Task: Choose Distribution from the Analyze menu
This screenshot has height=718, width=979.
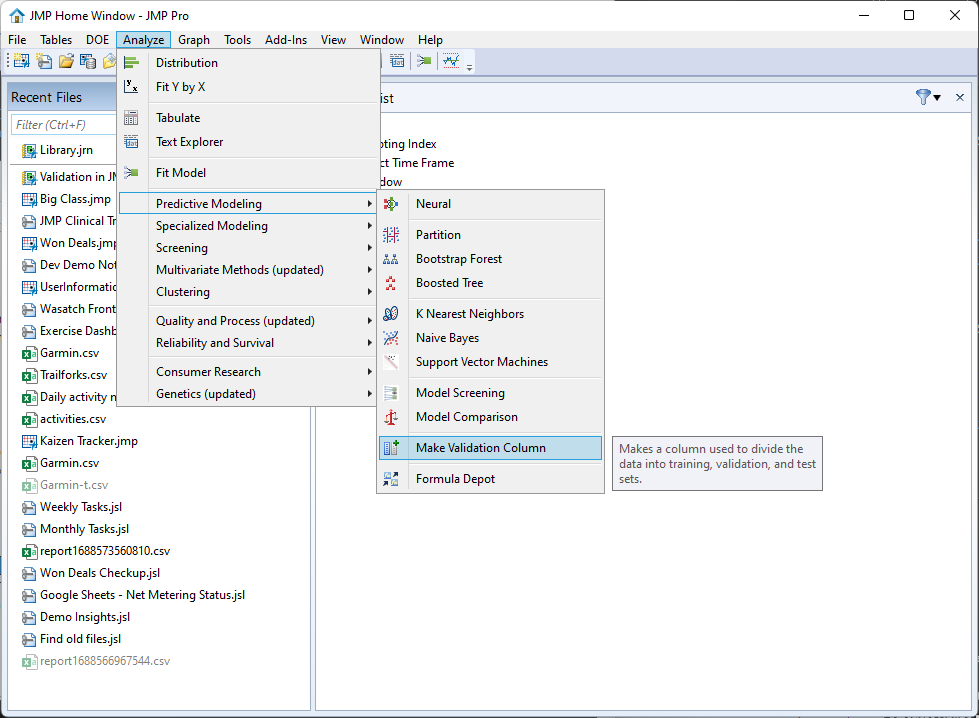Action: pos(249,63)
